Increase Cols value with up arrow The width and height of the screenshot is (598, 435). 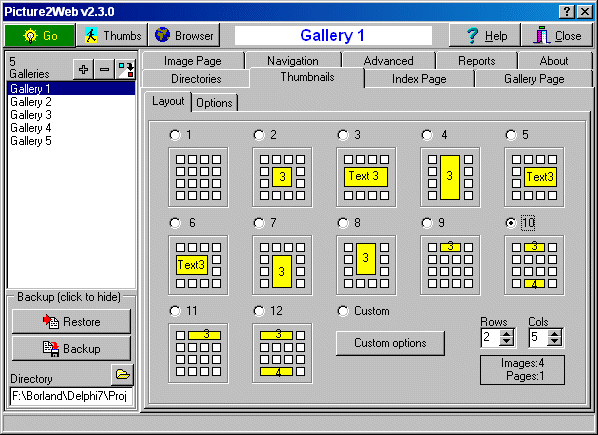(554, 334)
